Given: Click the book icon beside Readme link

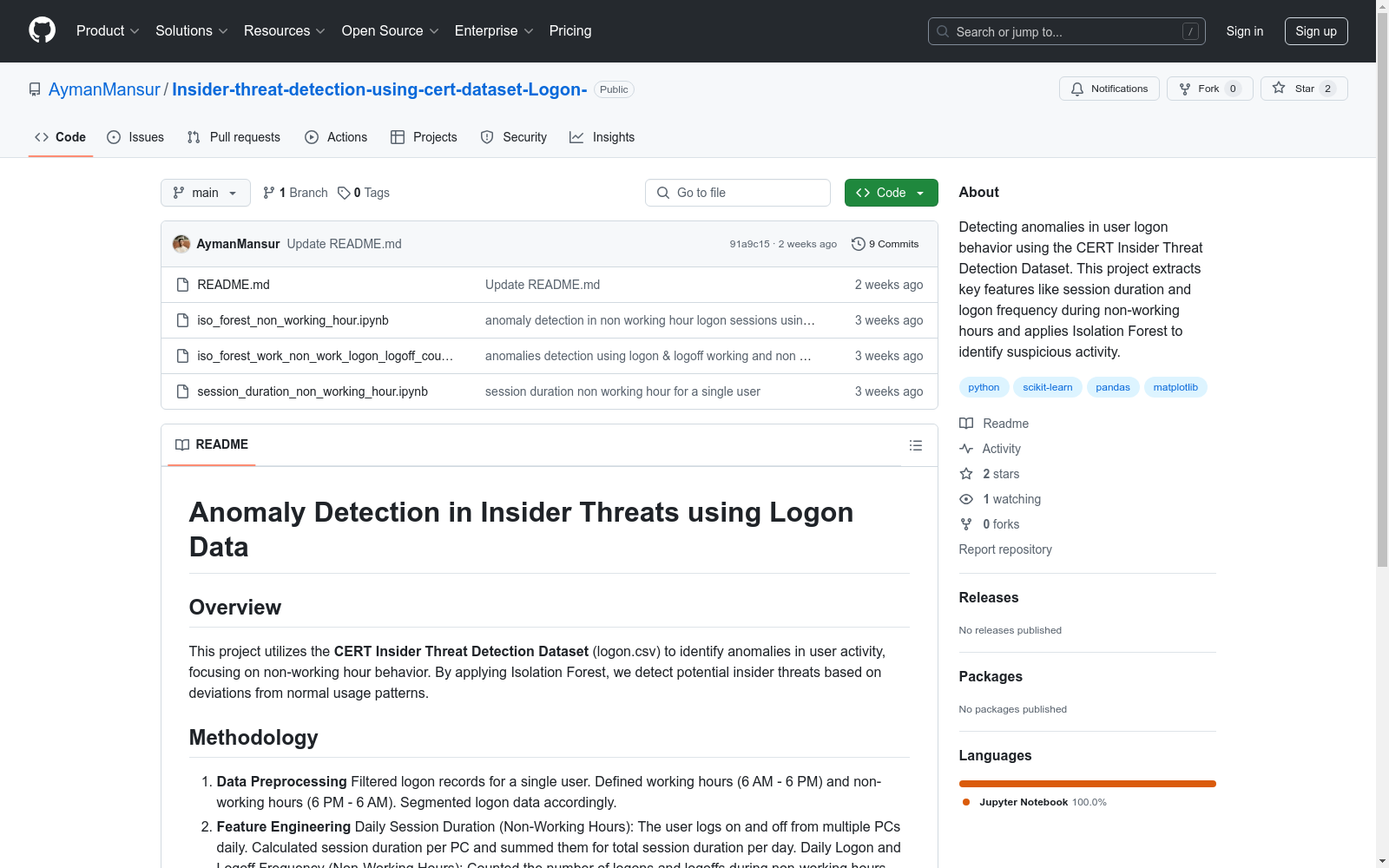Looking at the screenshot, I should pos(966,424).
